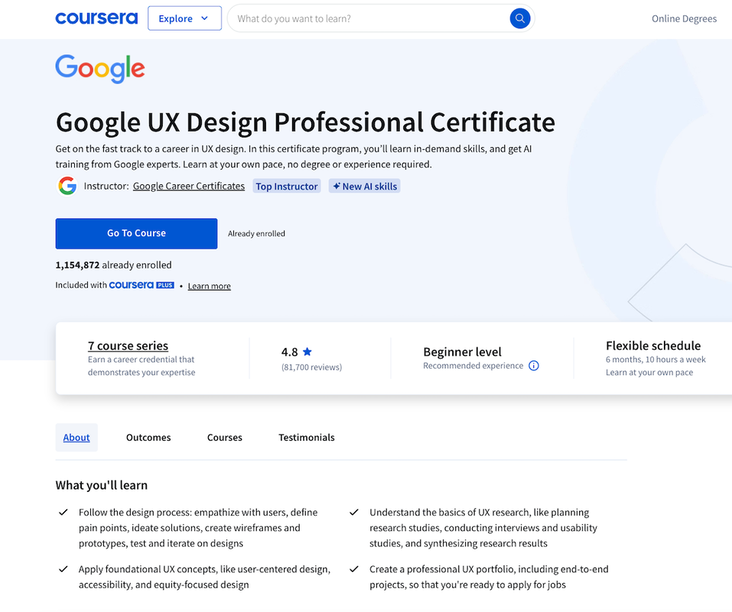
Task: Click checkmark beside 'Create a professional UX portfolio'
Action: (354, 569)
